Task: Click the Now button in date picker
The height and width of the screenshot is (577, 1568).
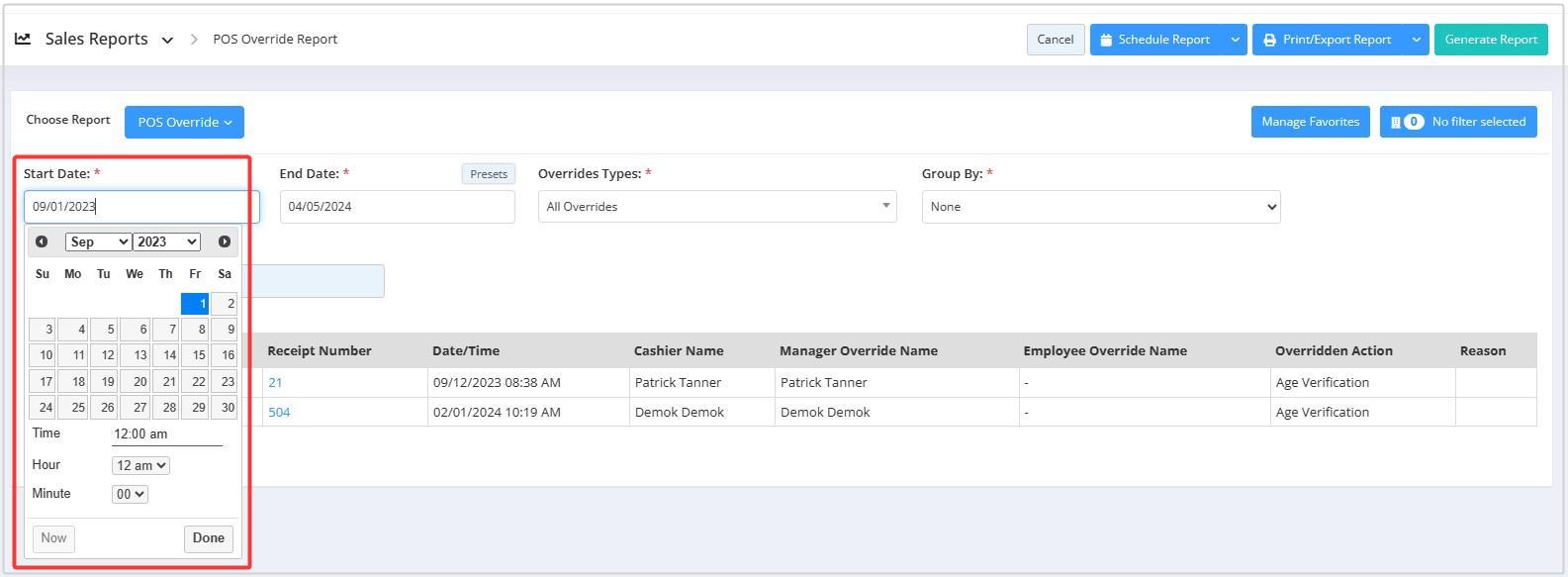Action: click(x=53, y=538)
